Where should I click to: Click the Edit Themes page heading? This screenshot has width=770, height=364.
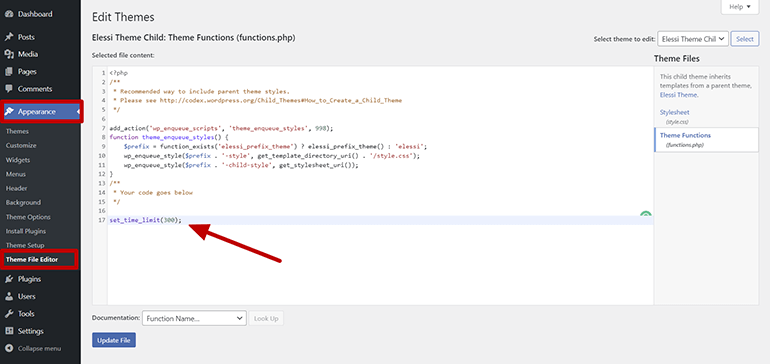[x=123, y=17]
